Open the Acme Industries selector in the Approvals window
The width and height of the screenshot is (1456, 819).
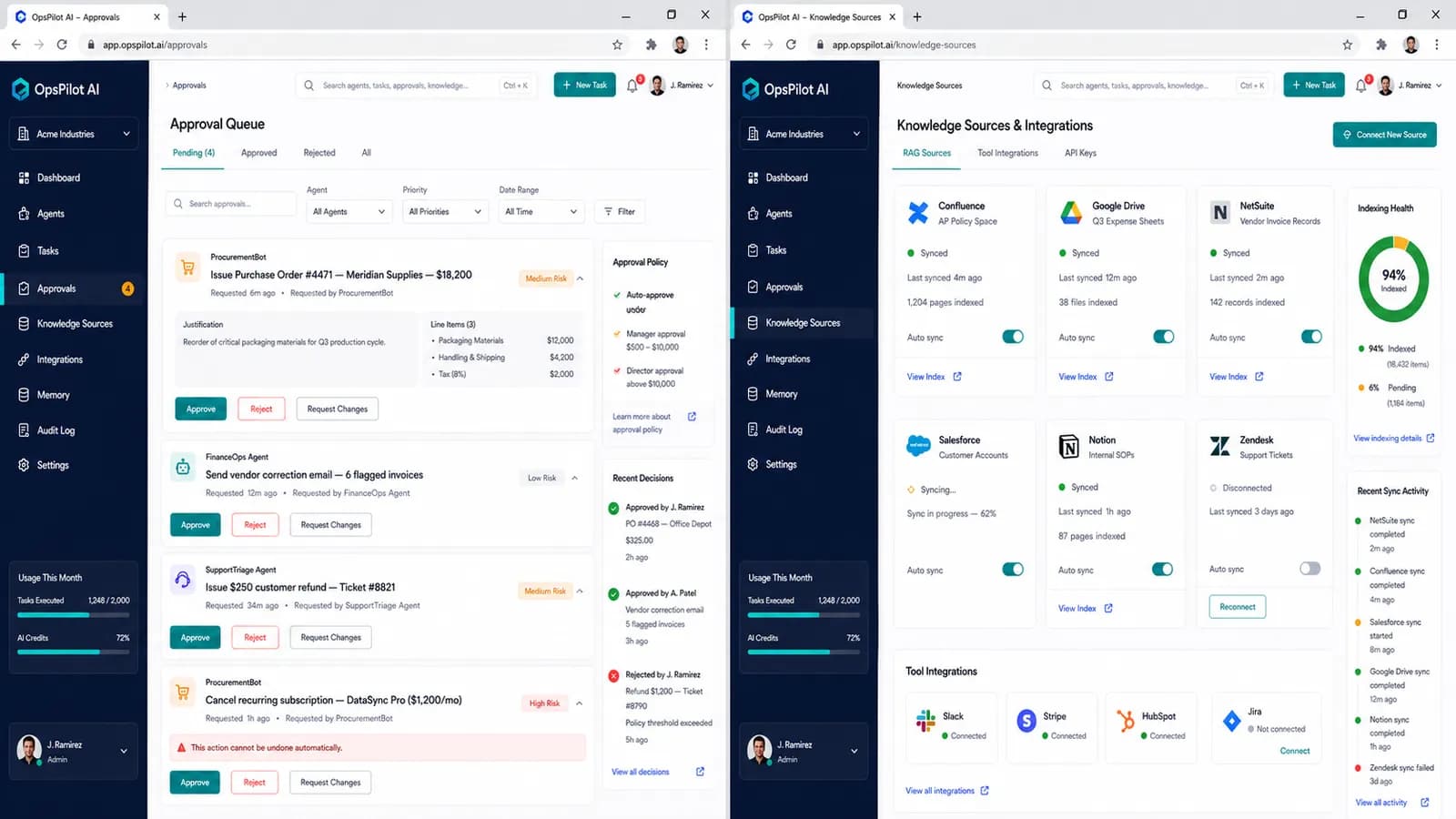click(x=74, y=134)
